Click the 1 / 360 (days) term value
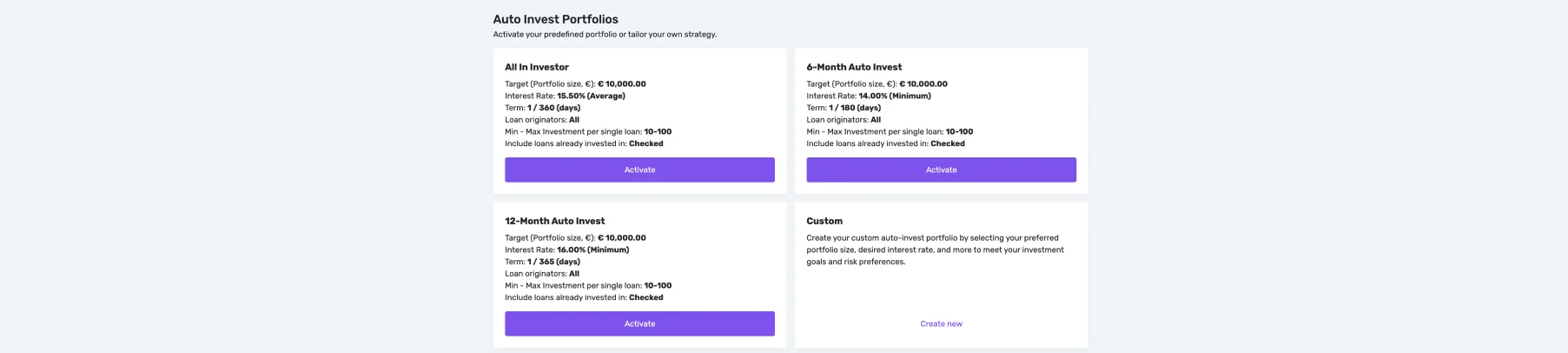Viewport: 1568px width, 353px height. 553,108
